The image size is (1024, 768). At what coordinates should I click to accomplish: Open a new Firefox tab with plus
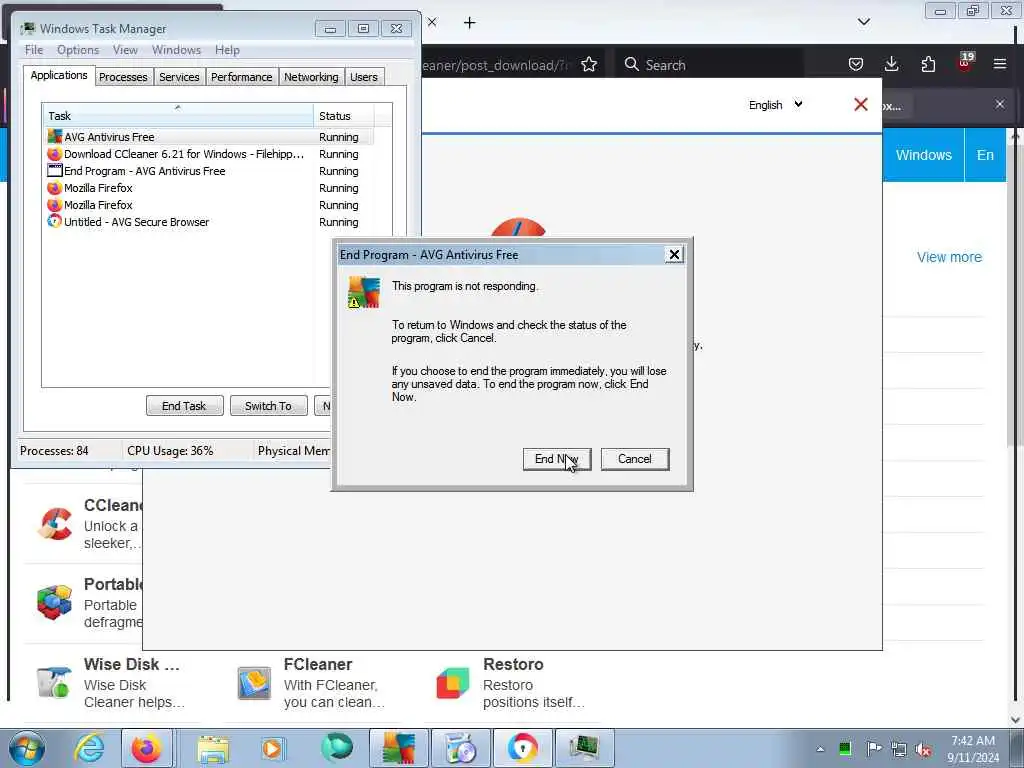[470, 23]
